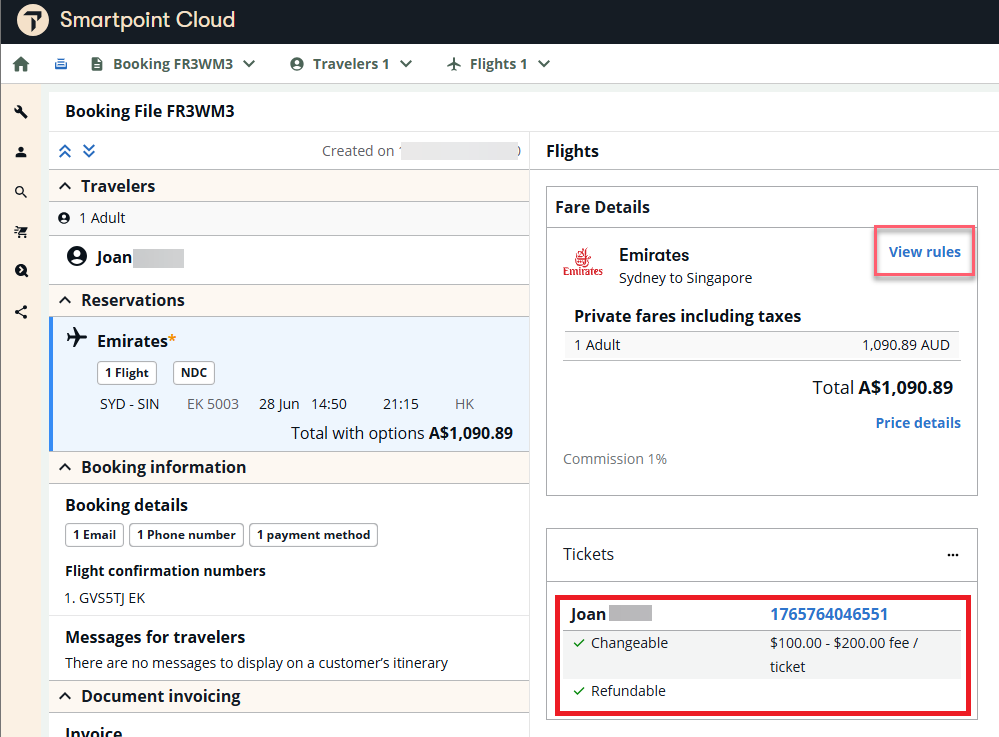Screen dimensions: 999x737
Task: Click the Tickets more options ellipsis
Action: point(953,555)
